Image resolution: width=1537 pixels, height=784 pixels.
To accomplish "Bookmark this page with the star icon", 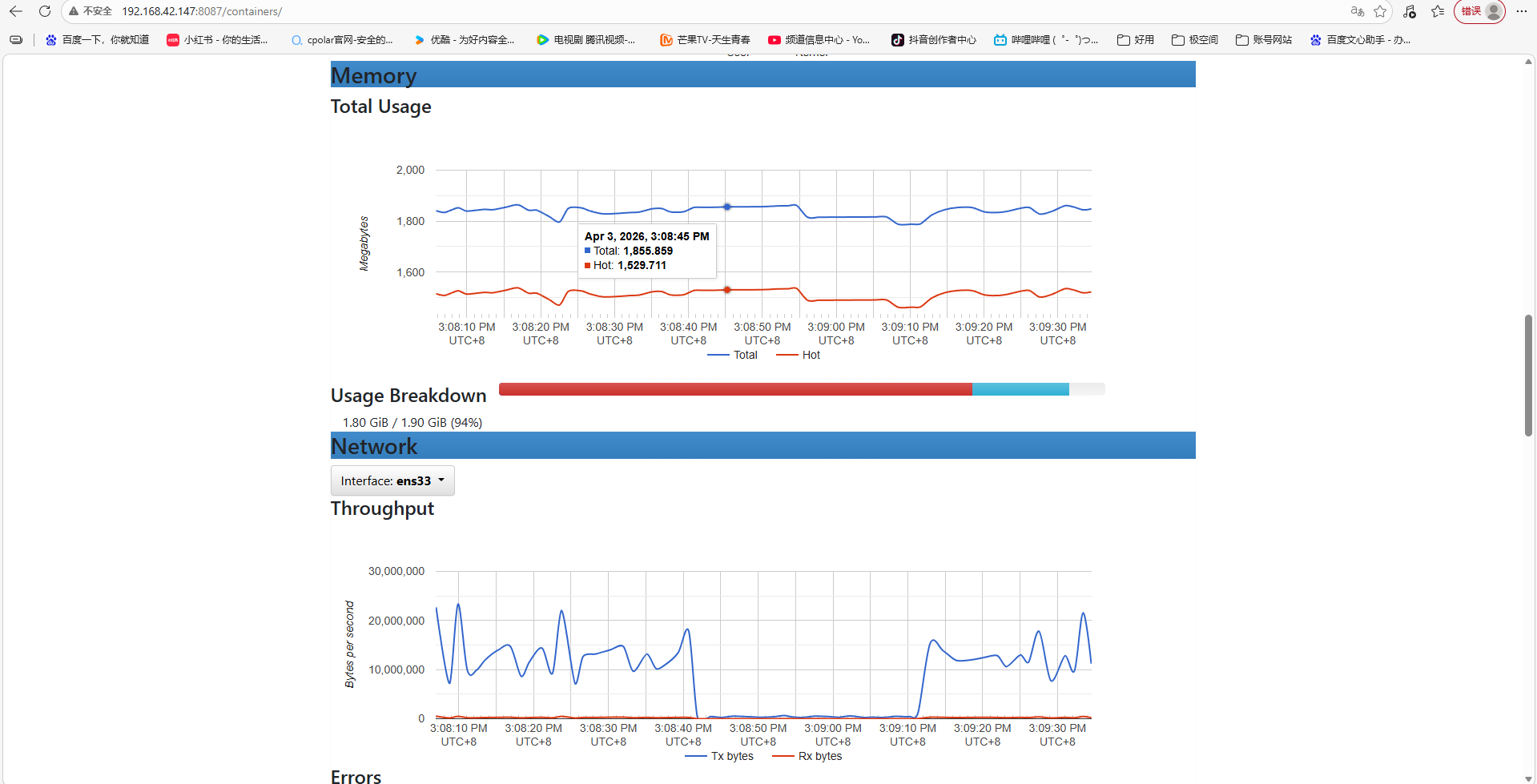I will tap(1380, 11).
